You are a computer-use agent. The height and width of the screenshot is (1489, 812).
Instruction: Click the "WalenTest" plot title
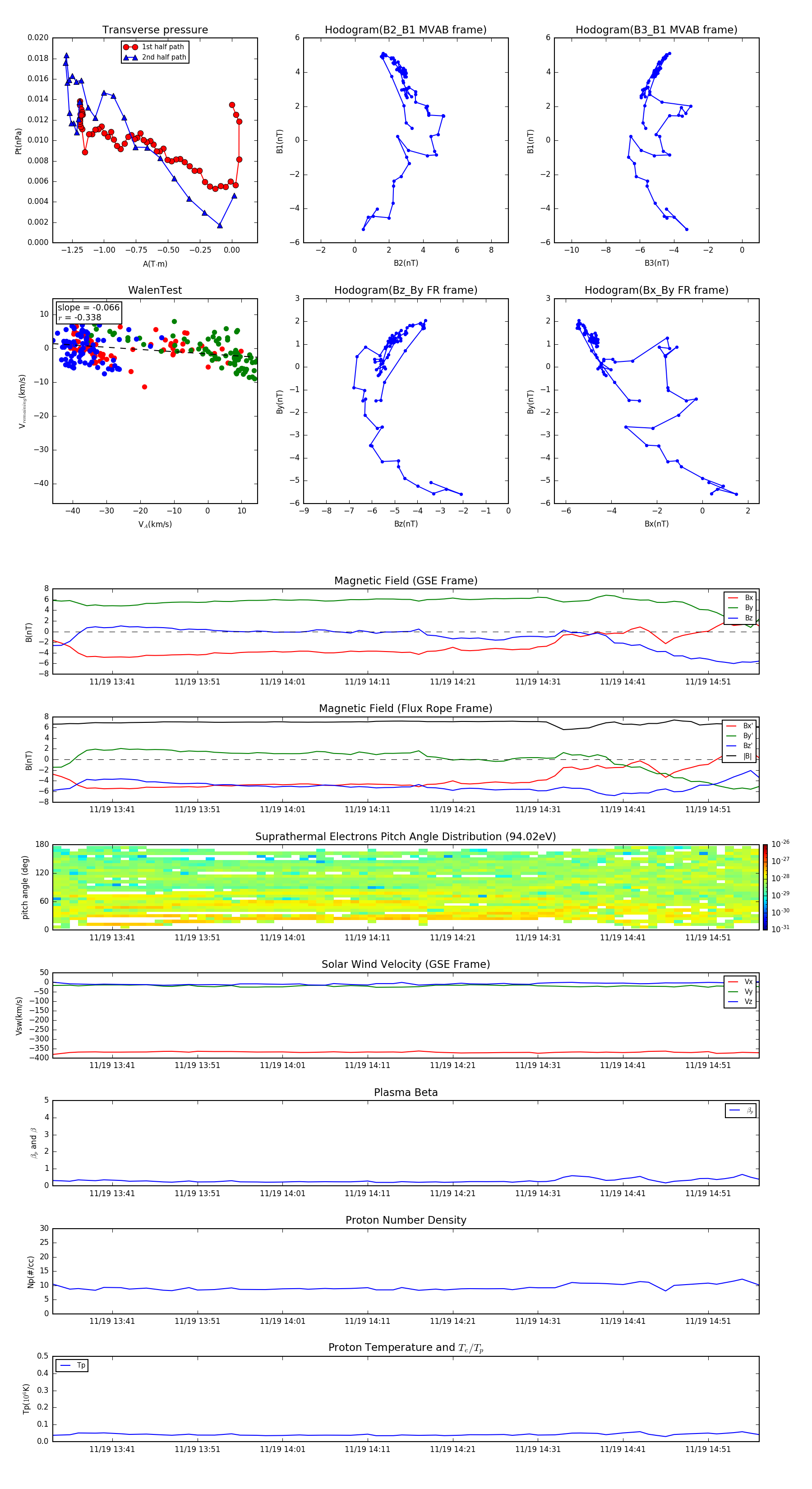click(155, 290)
